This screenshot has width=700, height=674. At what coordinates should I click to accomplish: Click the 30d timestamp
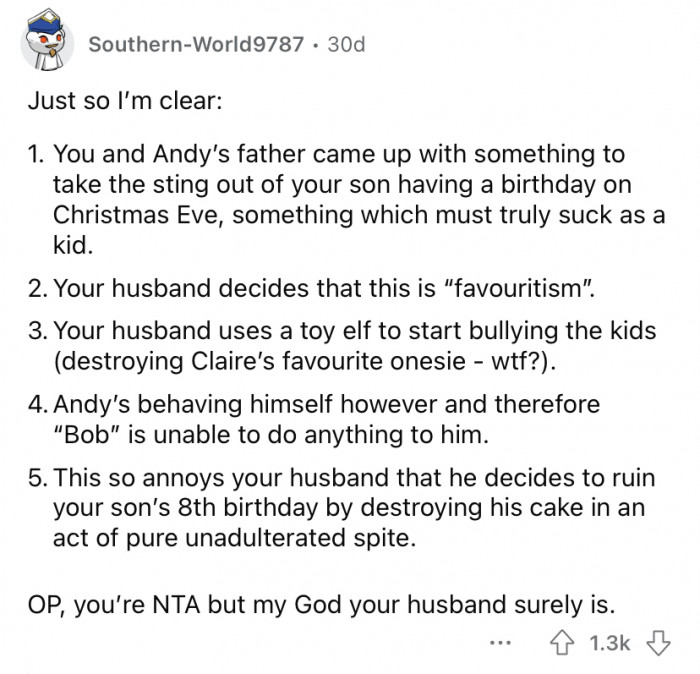tap(346, 44)
